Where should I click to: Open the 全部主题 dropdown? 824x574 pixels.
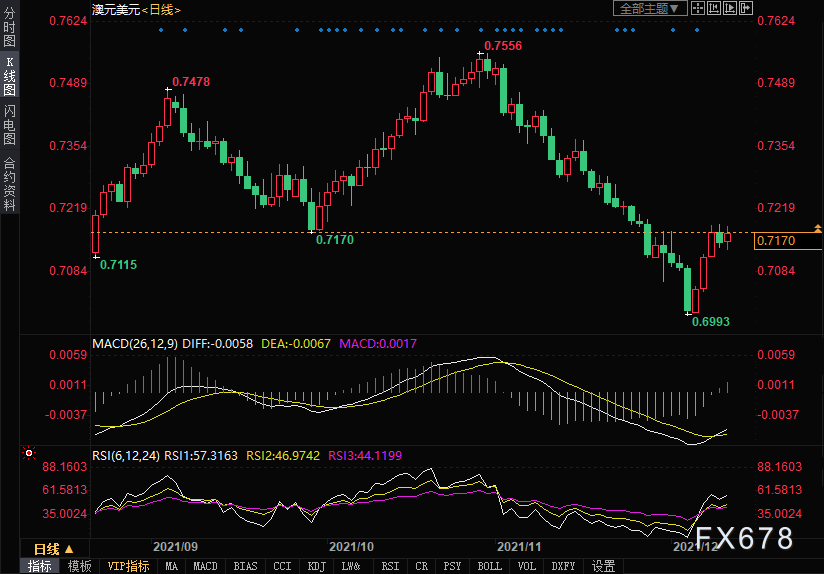(x=649, y=9)
